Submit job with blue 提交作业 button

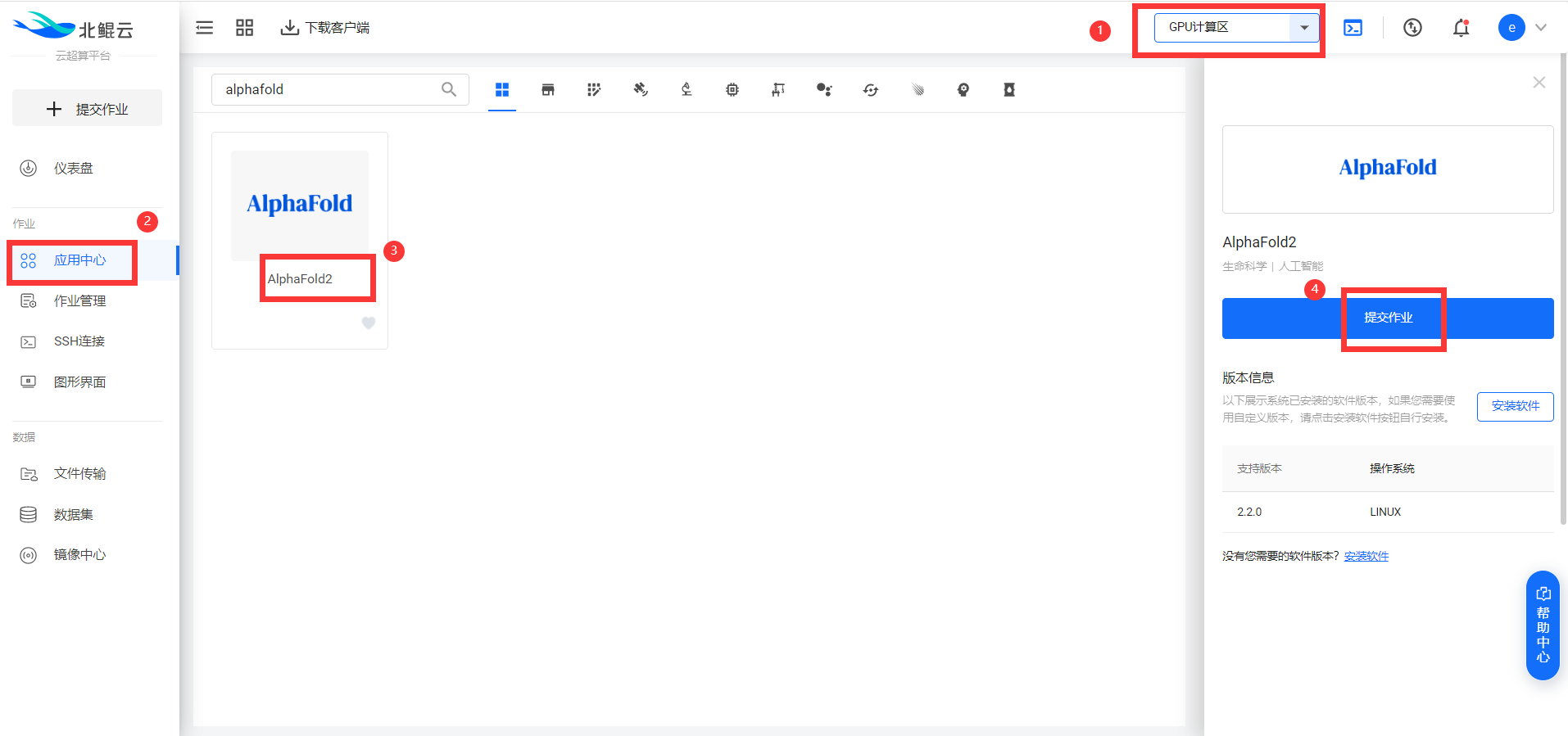pos(1388,318)
